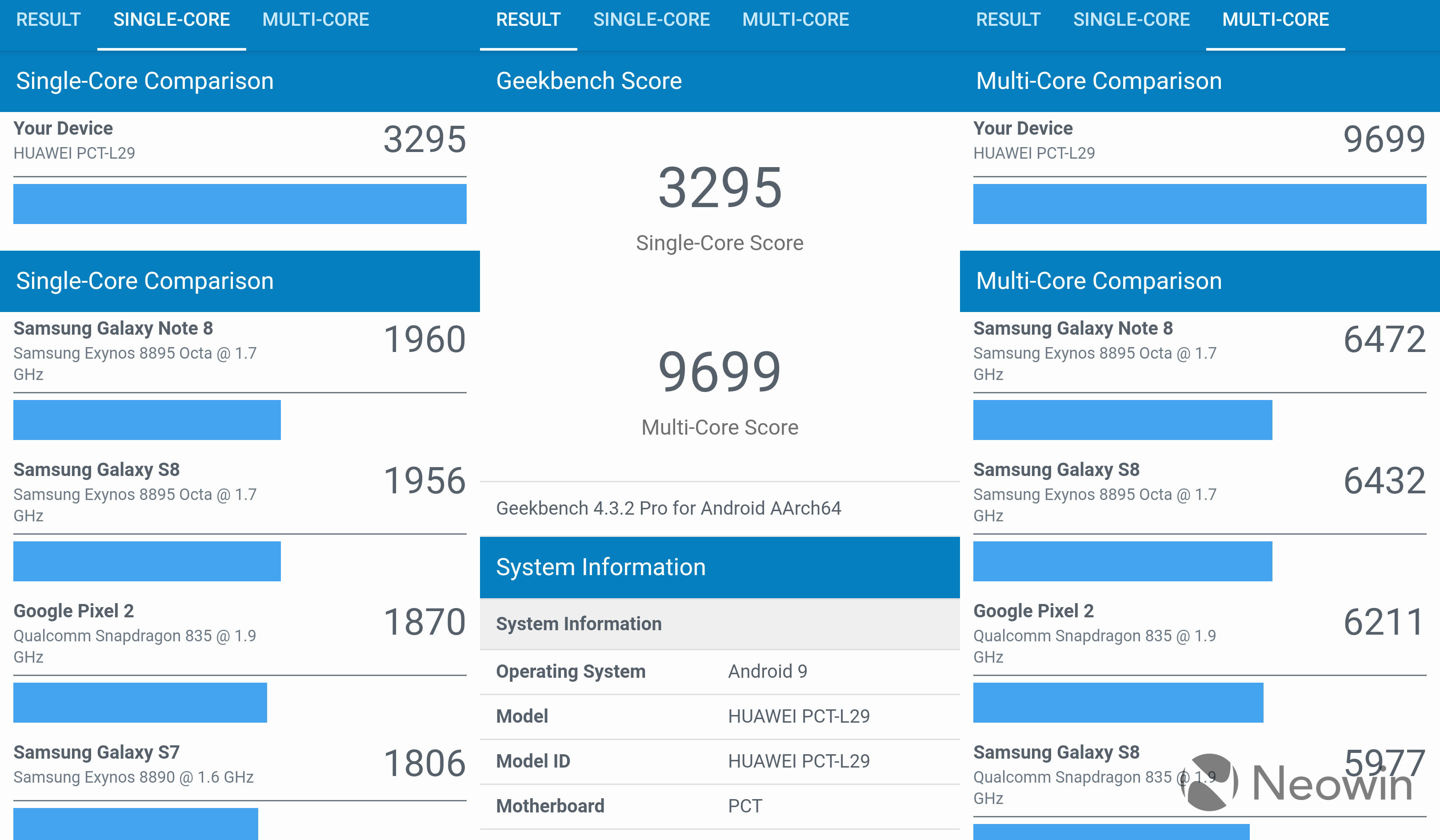This screenshot has height=840, width=1440.
Task: Open RESULT tab in right panel
Action: point(1008,20)
